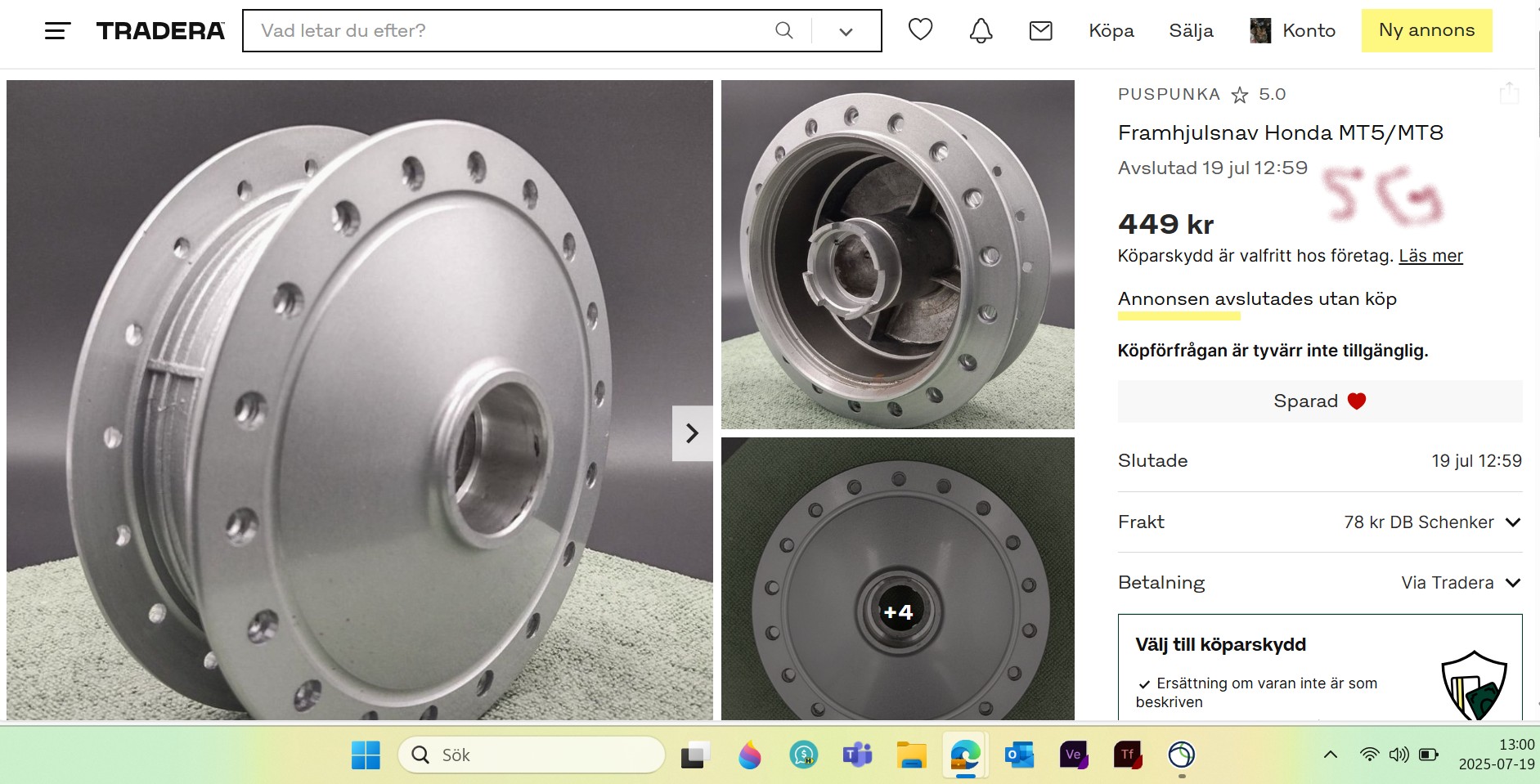Click the account avatar picture
The image size is (1540, 784).
[x=1260, y=31]
